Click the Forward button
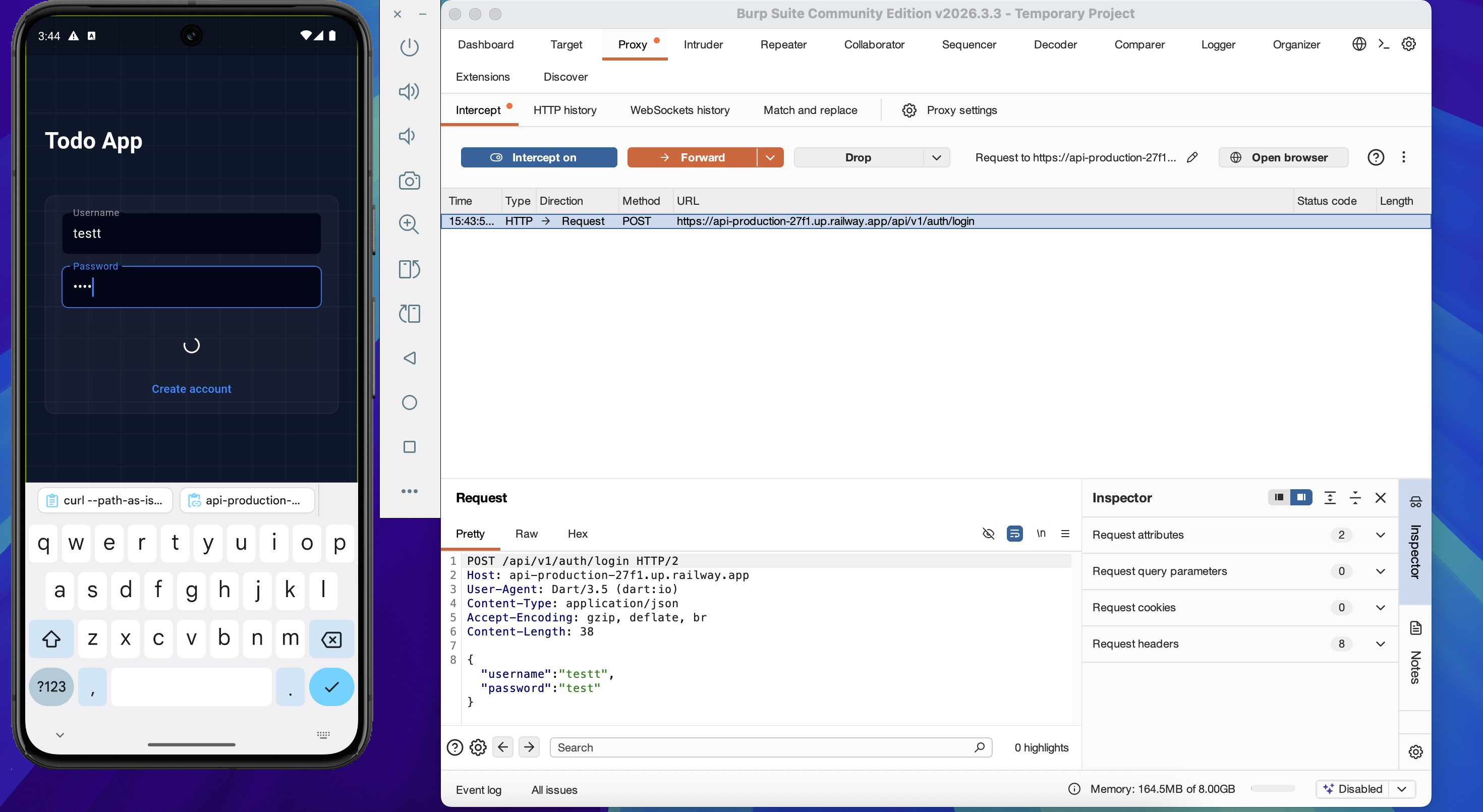The image size is (1483, 812). click(692, 157)
